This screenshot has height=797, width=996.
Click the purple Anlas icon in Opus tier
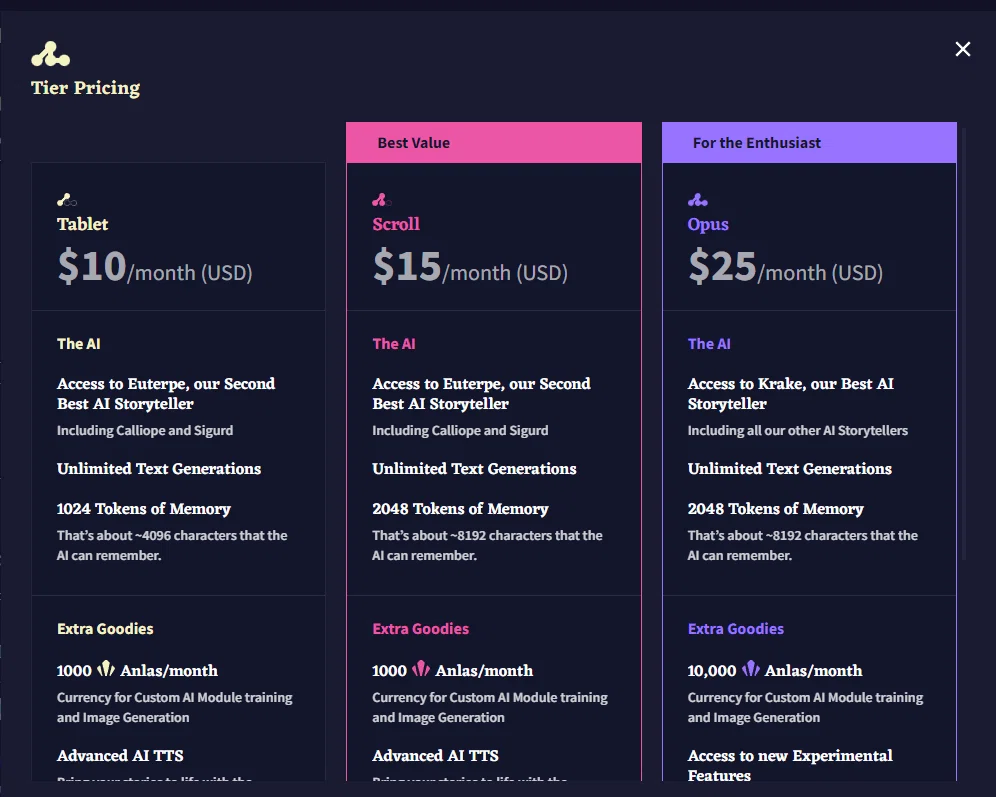(x=751, y=669)
